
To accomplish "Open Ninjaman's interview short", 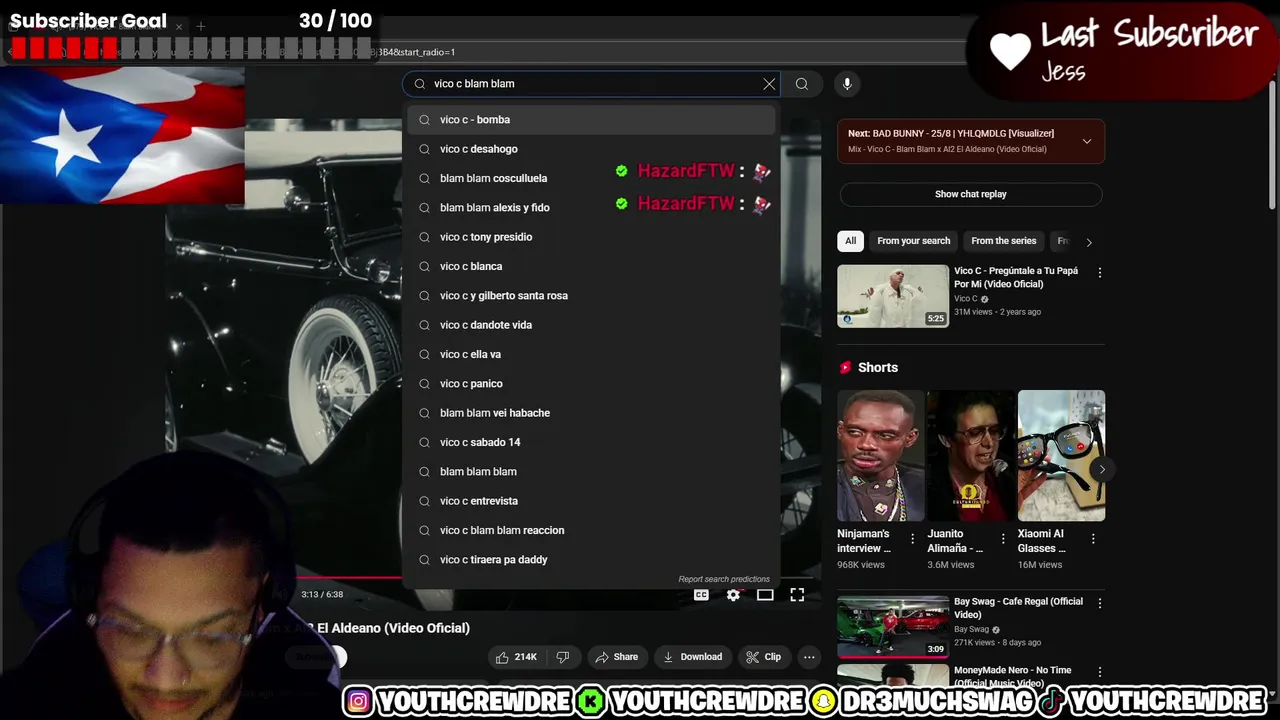I will 880,456.
